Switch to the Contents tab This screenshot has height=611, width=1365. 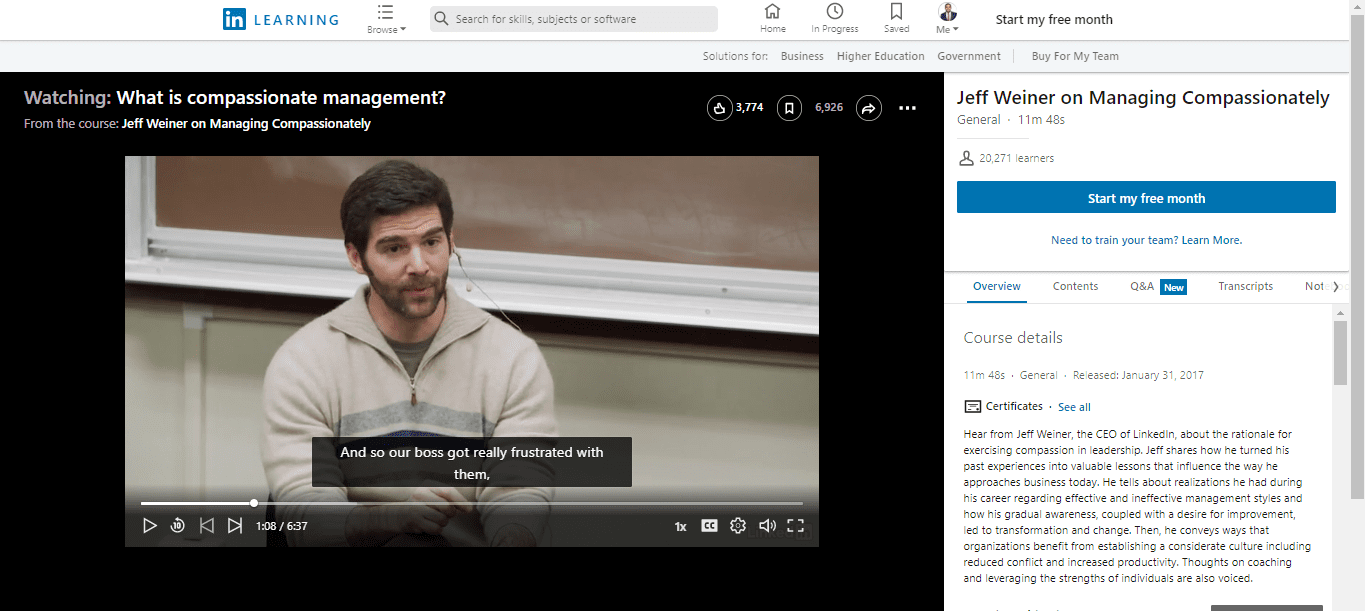pyautogui.click(x=1076, y=286)
